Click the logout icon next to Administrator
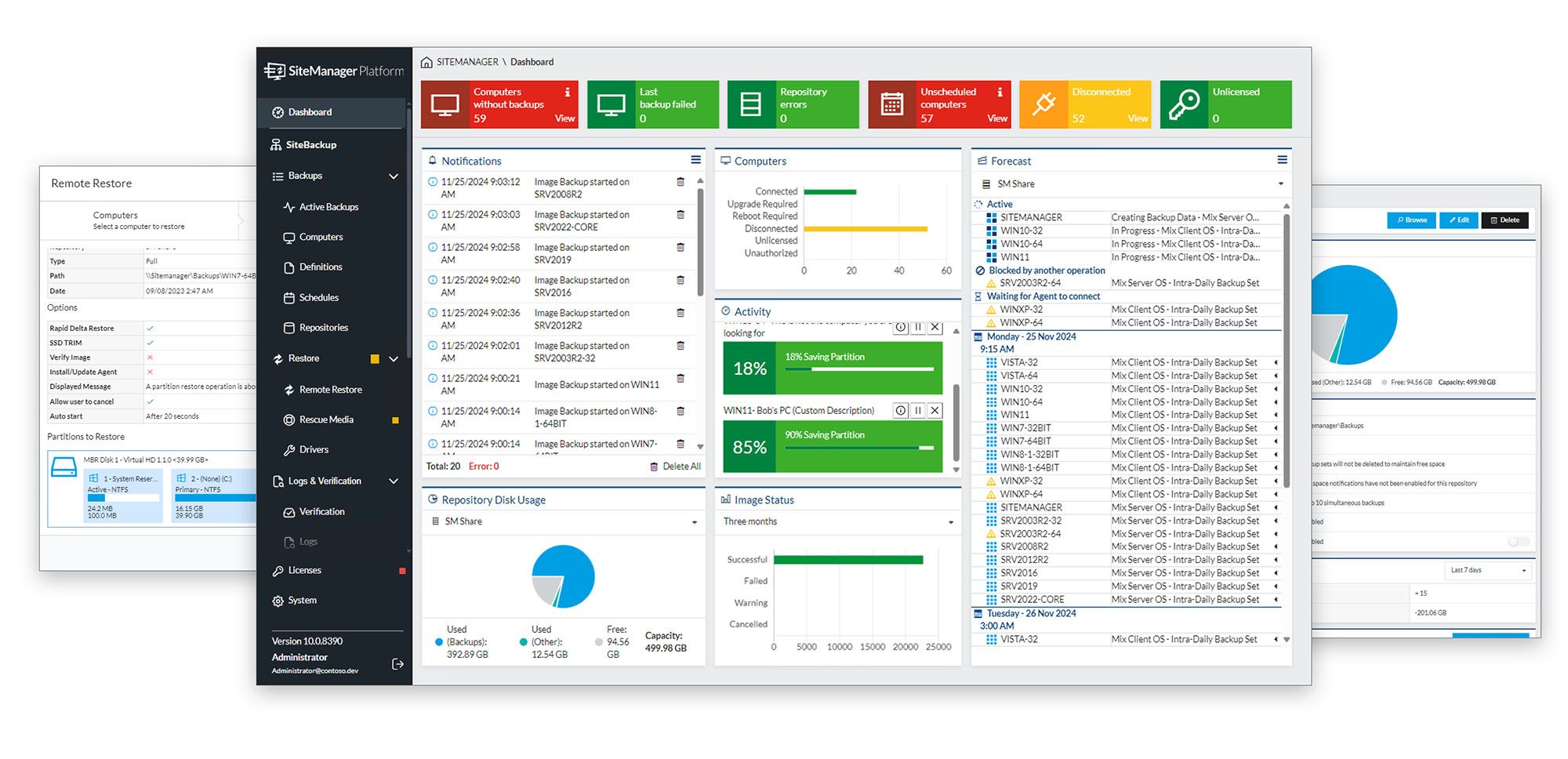Viewport: 1568px width, 759px height. click(x=398, y=664)
